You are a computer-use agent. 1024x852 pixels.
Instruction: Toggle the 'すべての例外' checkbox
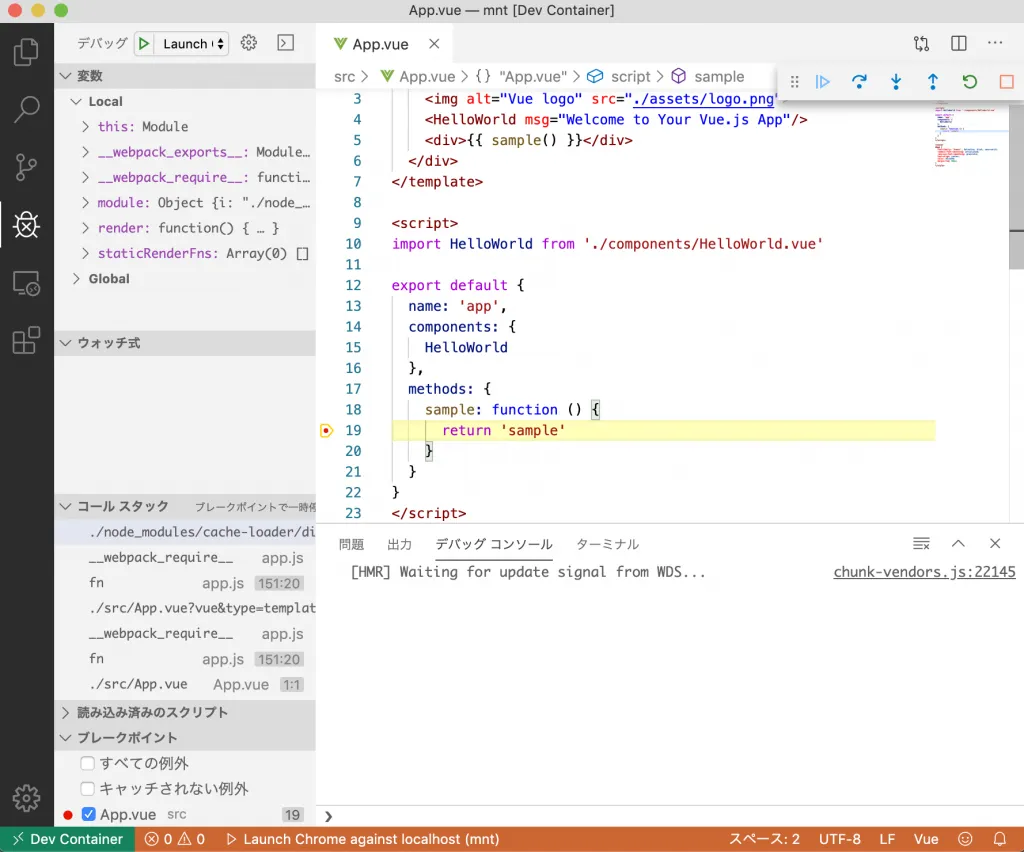[88, 763]
